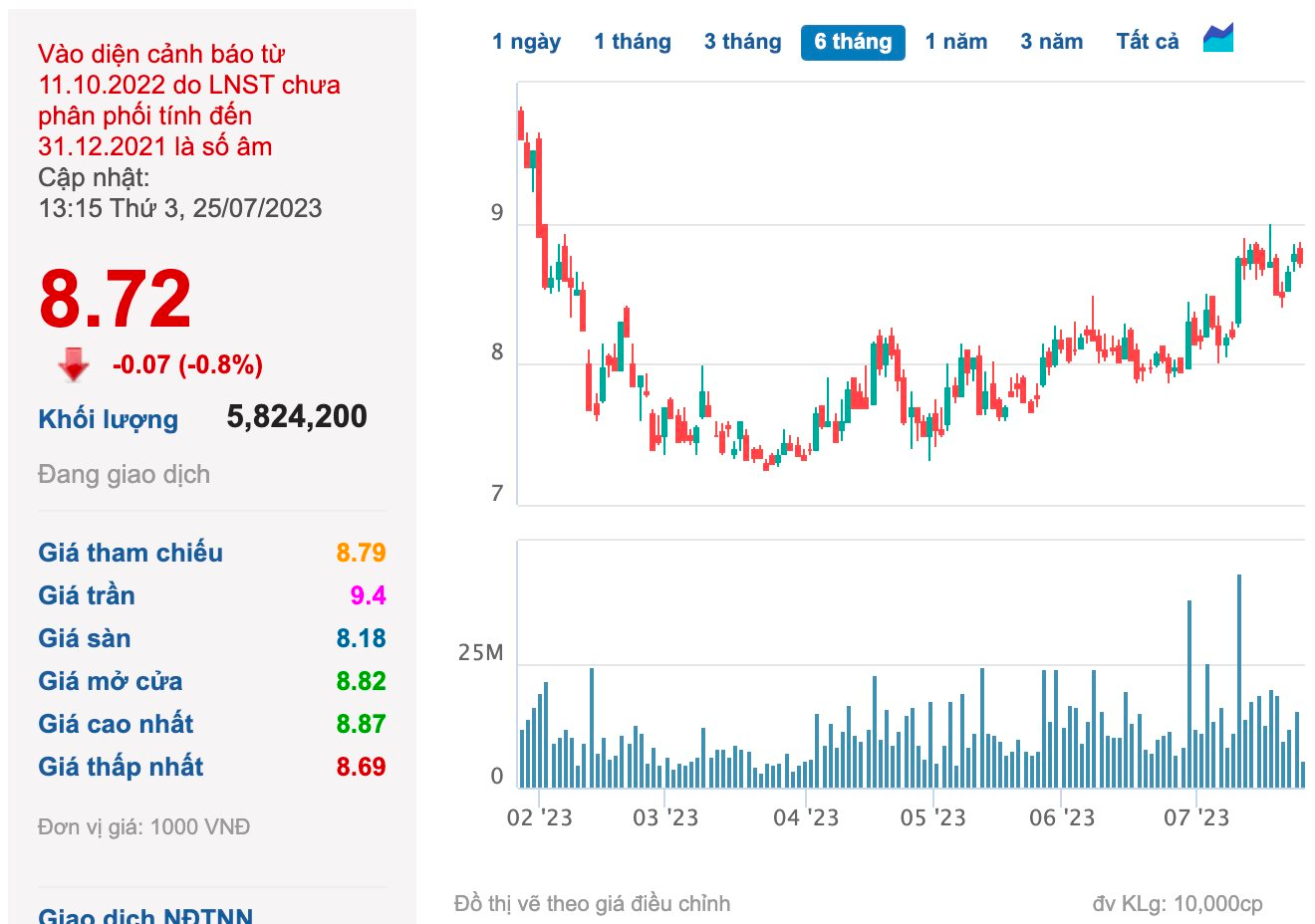
Task: Click the Giá cao nhất label
Action: click(116, 724)
